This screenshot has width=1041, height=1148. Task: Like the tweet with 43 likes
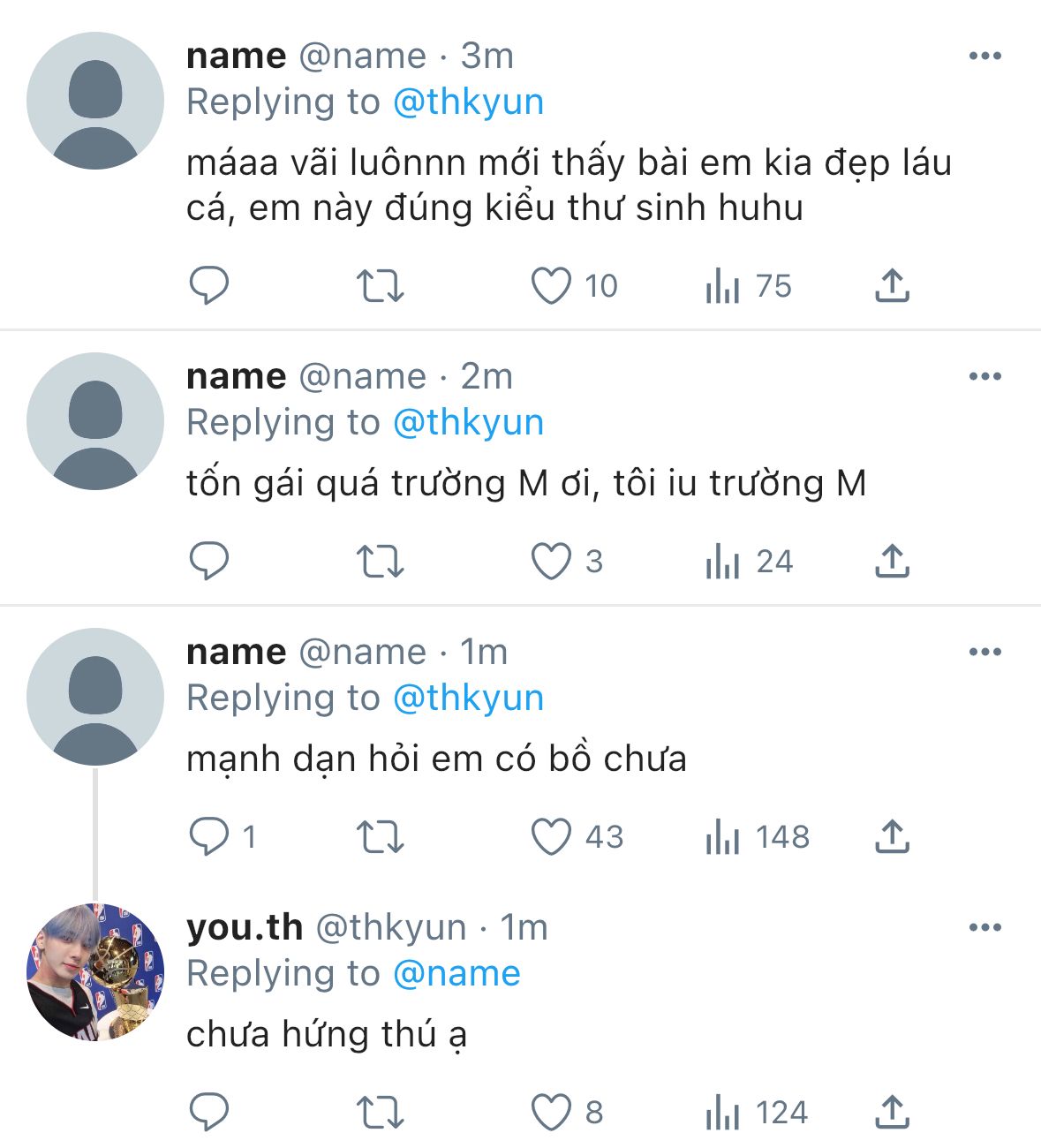pos(551,836)
